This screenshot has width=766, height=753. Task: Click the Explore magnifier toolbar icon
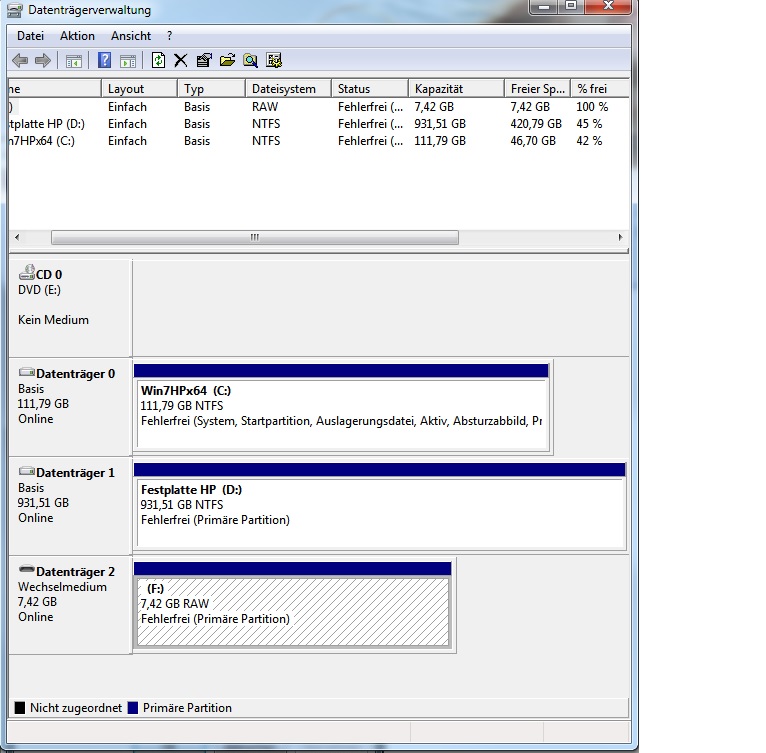[251, 60]
